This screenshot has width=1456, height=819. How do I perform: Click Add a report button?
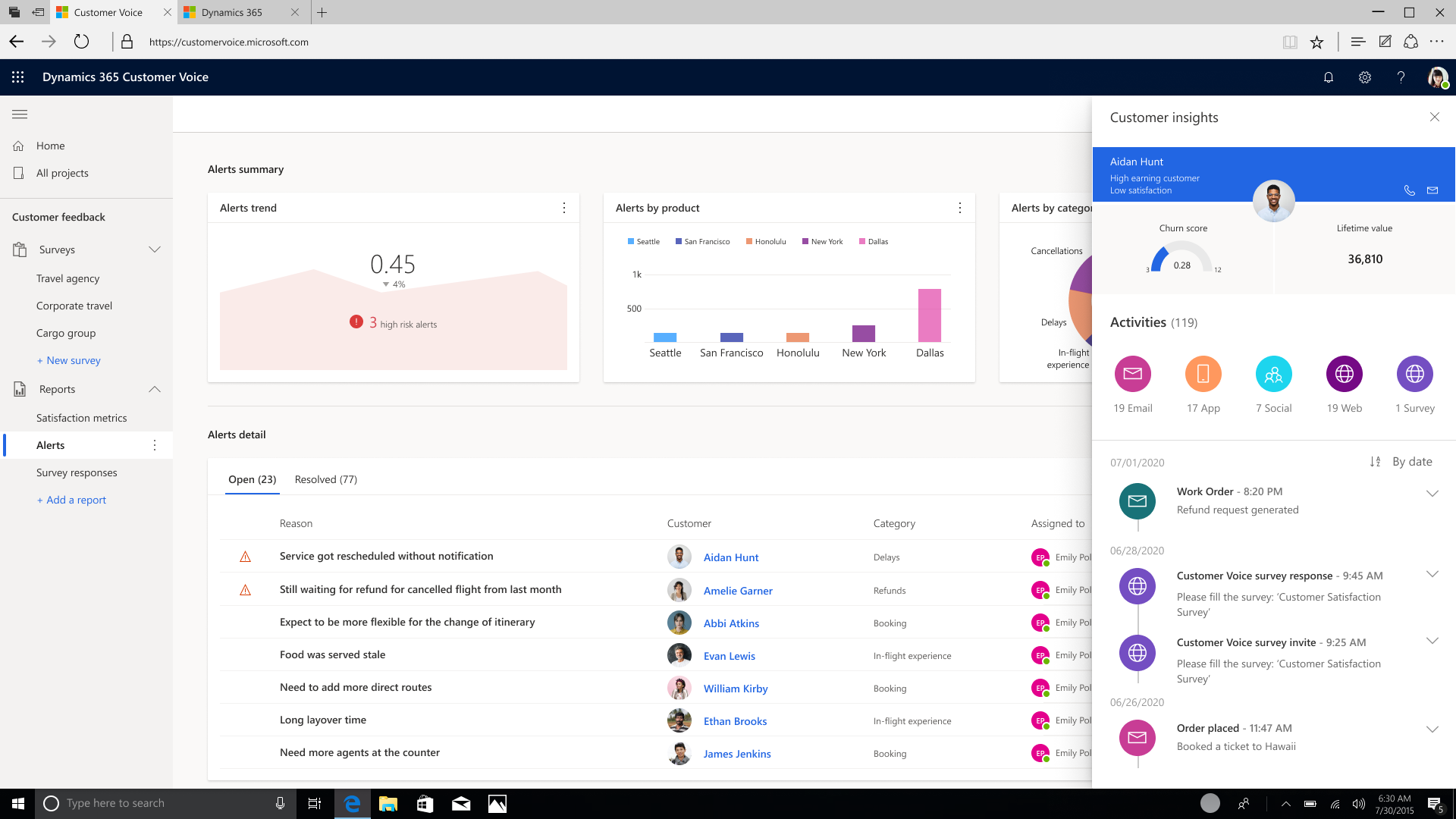click(x=71, y=499)
